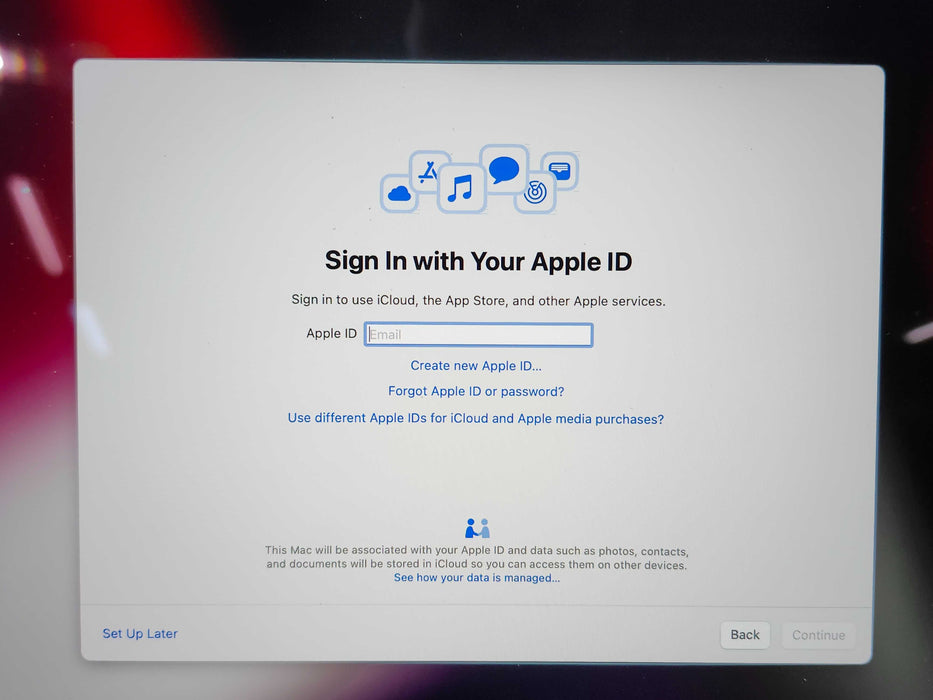This screenshot has width=933, height=700.
Task: Click the 'Sign in to use iCloud' description
Action: [x=478, y=300]
